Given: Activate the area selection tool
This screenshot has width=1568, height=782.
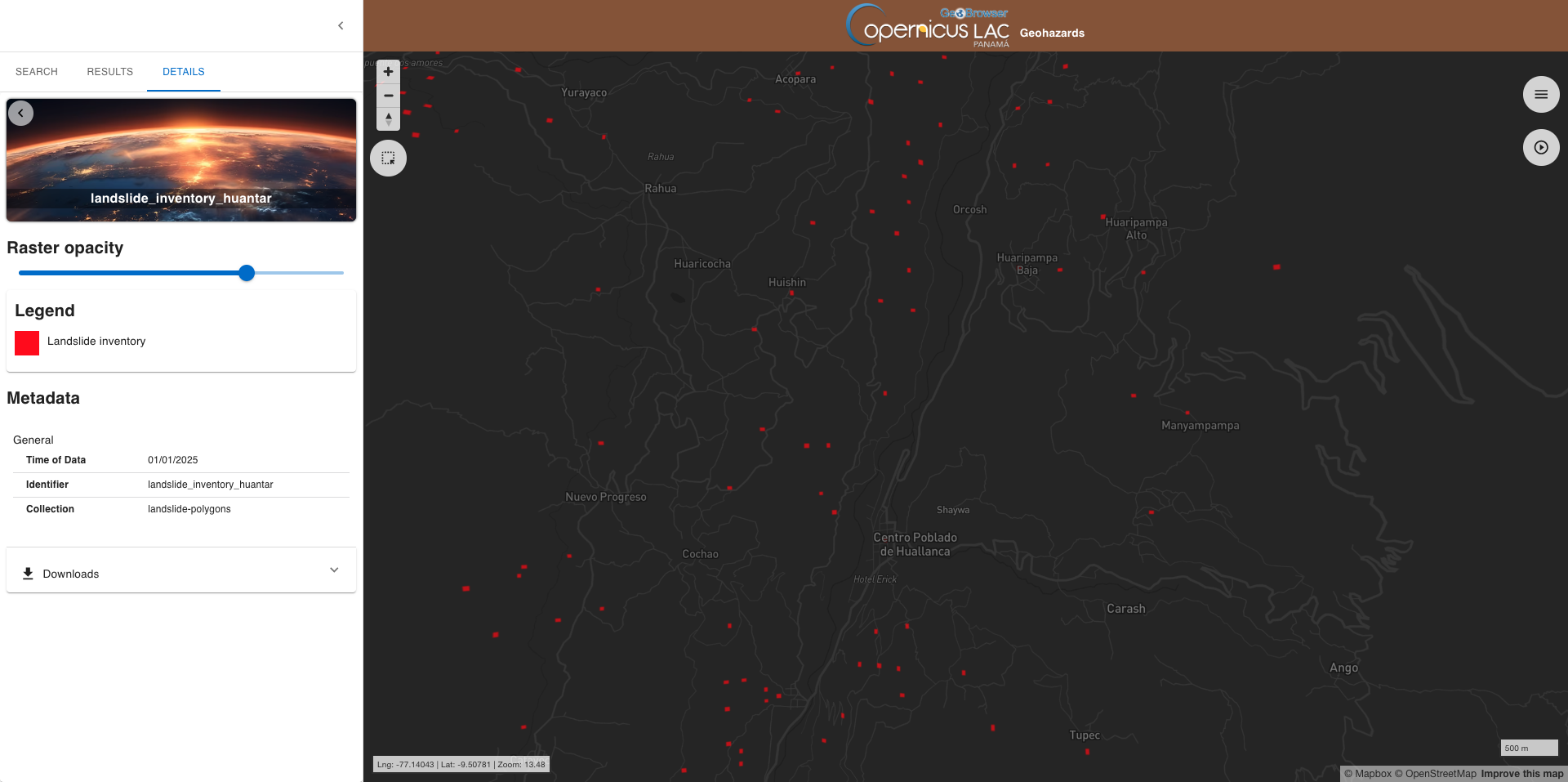Looking at the screenshot, I should pos(388,158).
